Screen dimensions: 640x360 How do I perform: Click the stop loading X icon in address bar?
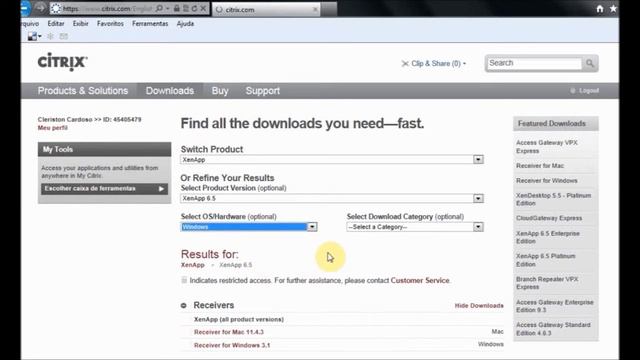pyautogui.click(x=203, y=9)
